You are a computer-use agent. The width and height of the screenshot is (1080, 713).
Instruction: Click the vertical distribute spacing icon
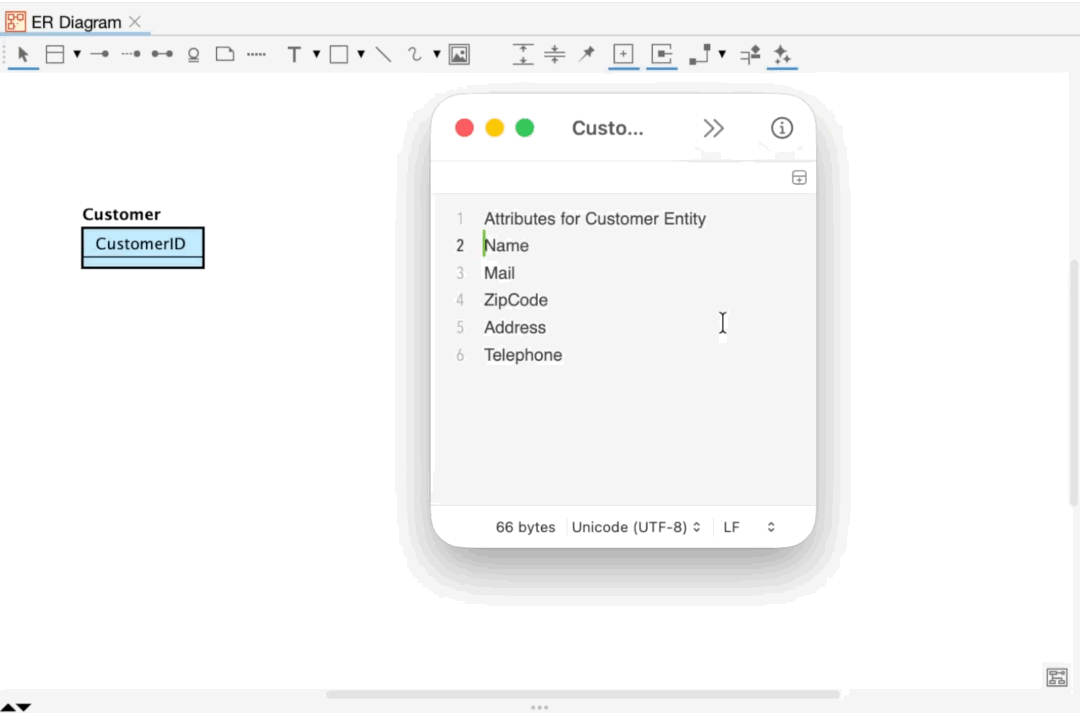pyautogui.click(x=554, y=55)
